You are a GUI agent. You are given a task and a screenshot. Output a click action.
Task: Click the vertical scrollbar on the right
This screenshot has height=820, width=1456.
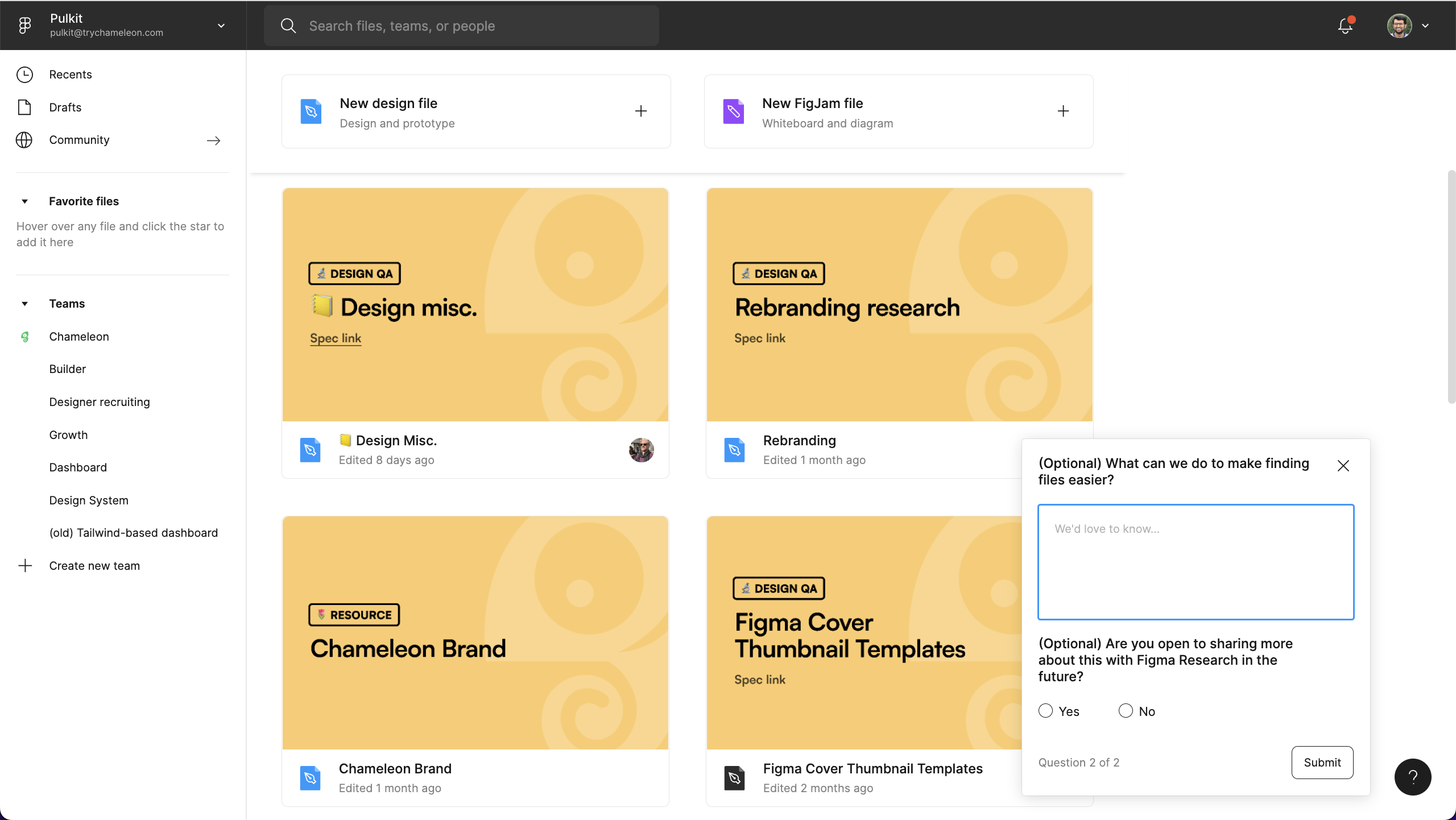click(1451, 287)
